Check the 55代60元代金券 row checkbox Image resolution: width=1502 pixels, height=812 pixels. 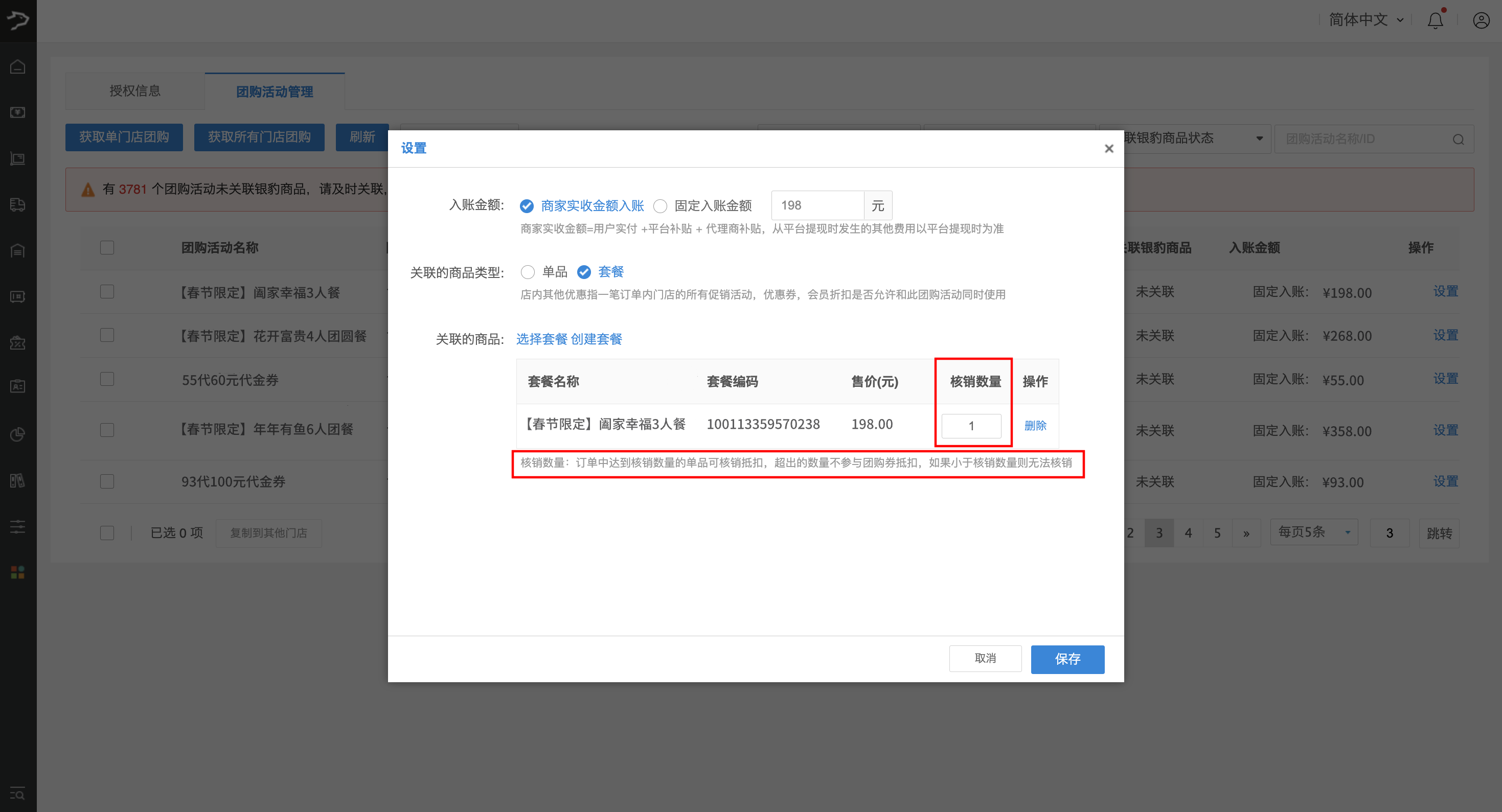coord(107,380)
